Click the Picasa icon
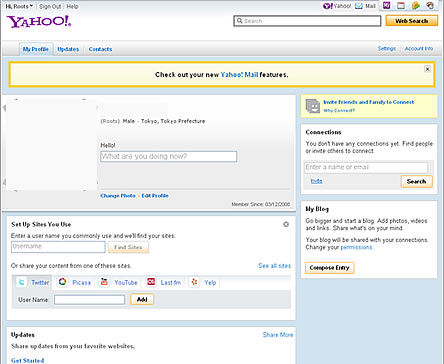444x364 pixels. [x=62, y=282]
